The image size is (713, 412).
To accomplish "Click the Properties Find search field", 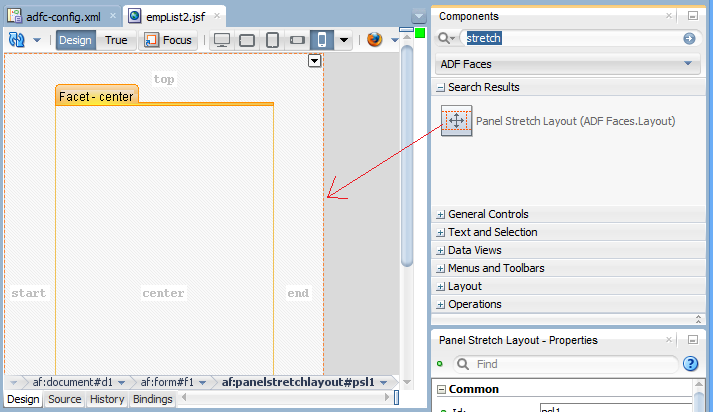I will 566,364.
